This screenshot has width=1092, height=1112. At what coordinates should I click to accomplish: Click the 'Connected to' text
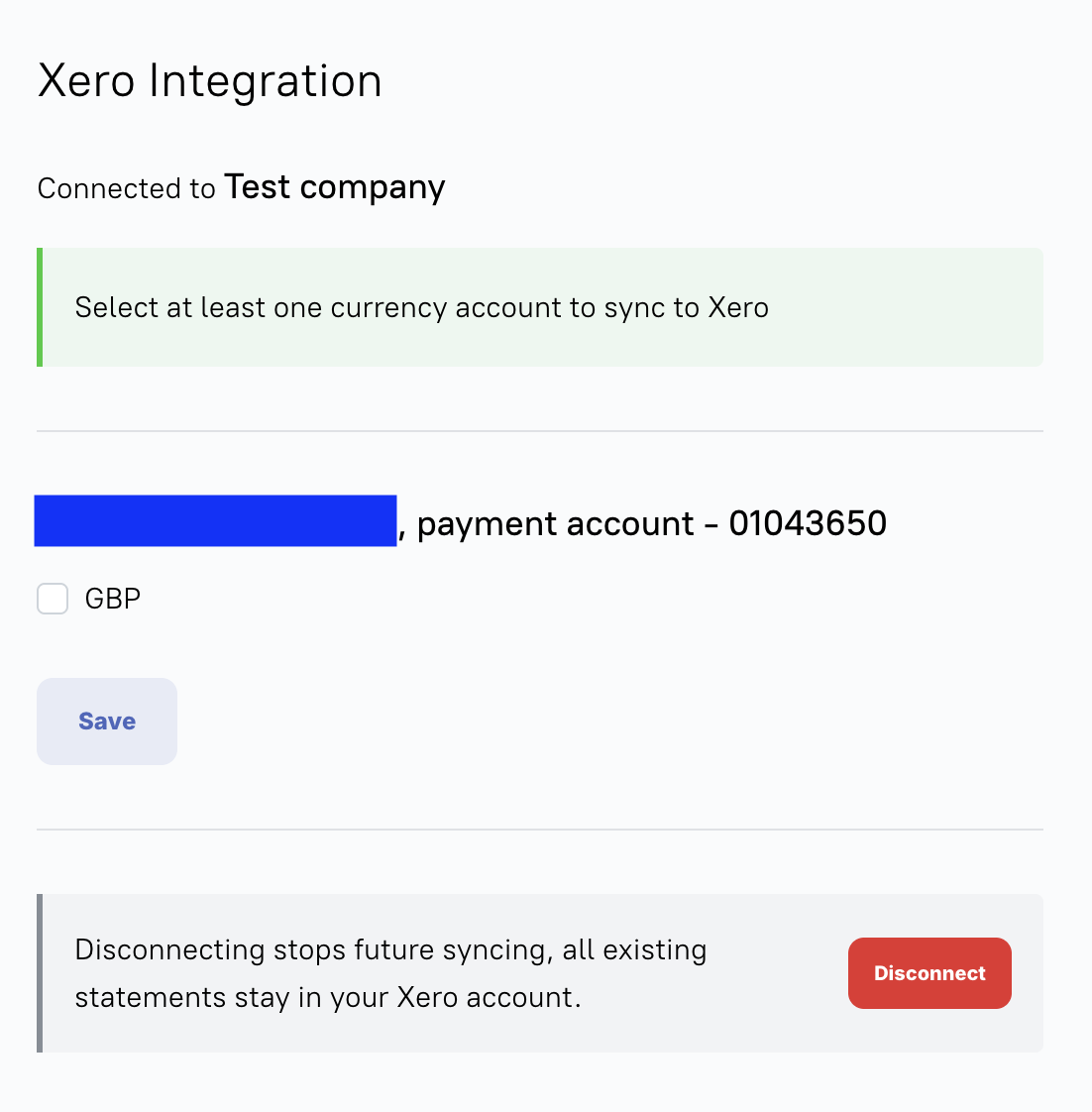126,188
